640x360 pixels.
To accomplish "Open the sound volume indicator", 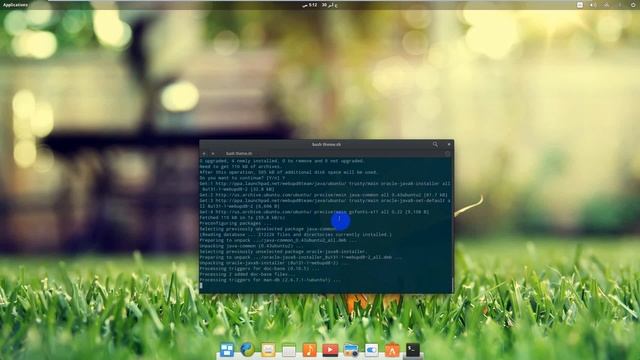I will [593, 5].
